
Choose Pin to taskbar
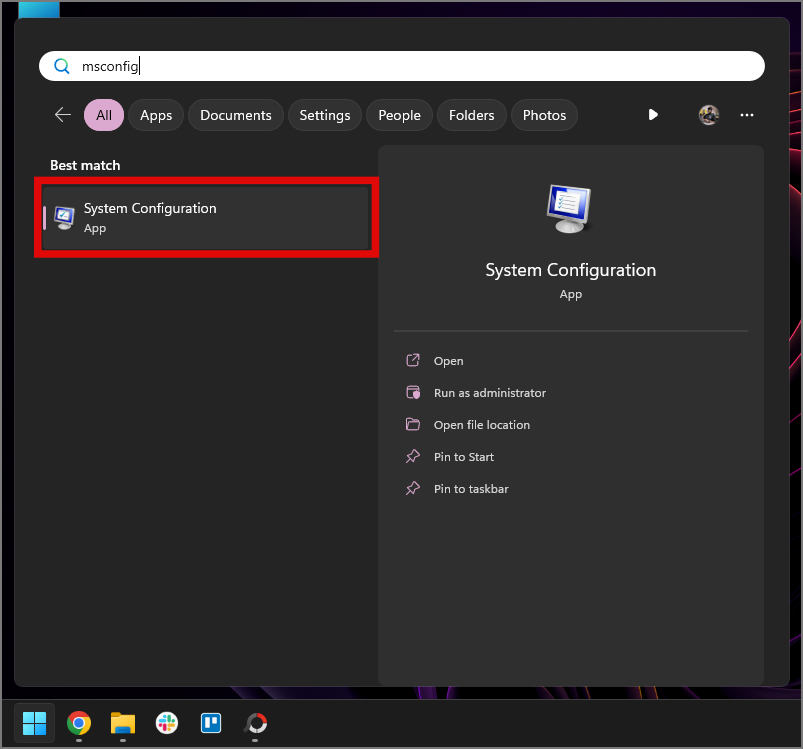[x=471, y=489]
